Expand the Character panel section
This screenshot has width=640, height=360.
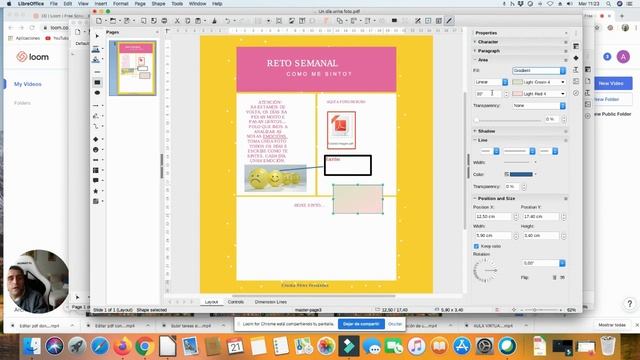487,42
